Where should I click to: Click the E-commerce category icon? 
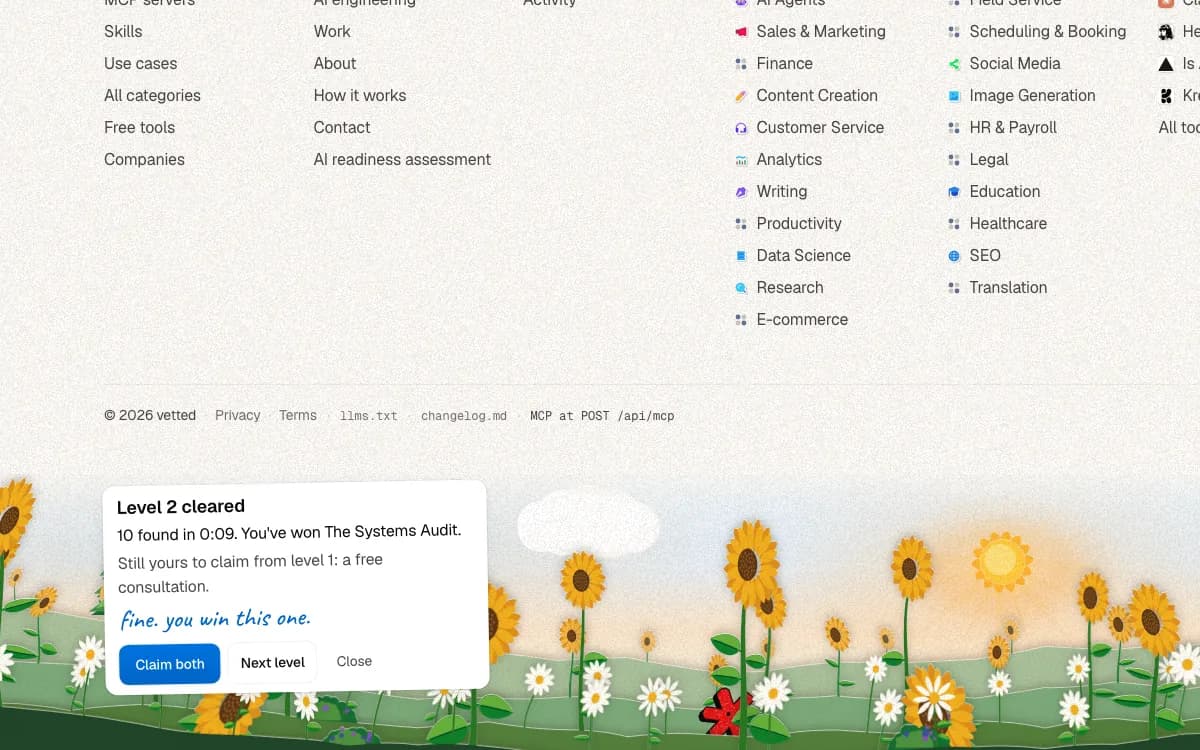(x=741, y=320)
